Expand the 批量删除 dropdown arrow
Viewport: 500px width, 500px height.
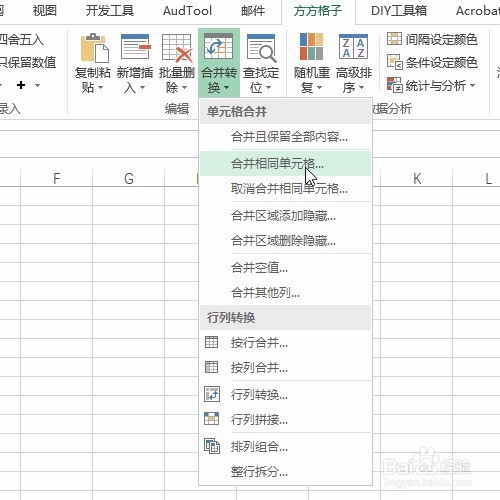click(184, 88)
